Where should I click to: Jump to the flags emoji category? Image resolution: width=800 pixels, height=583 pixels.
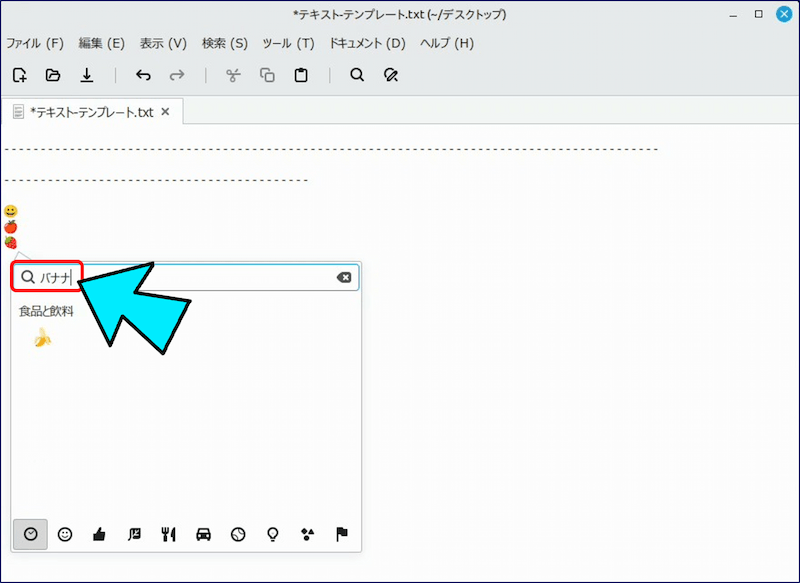[342, 534]
